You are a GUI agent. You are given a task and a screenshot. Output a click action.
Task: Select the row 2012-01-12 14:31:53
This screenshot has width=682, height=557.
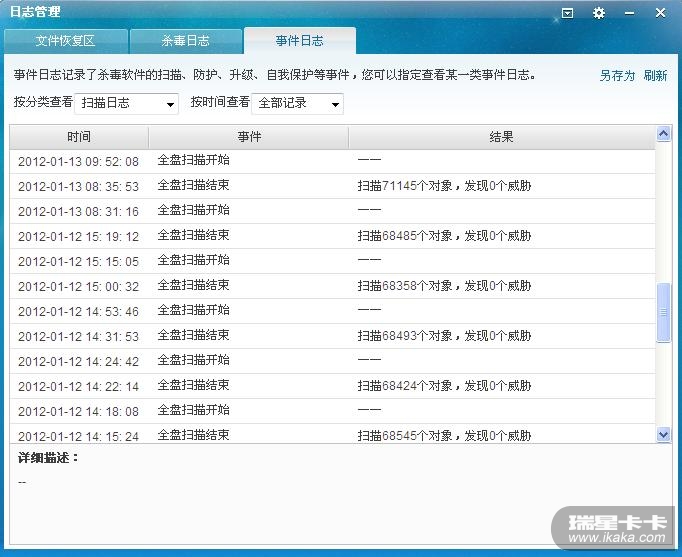click(x=332, y=336)
